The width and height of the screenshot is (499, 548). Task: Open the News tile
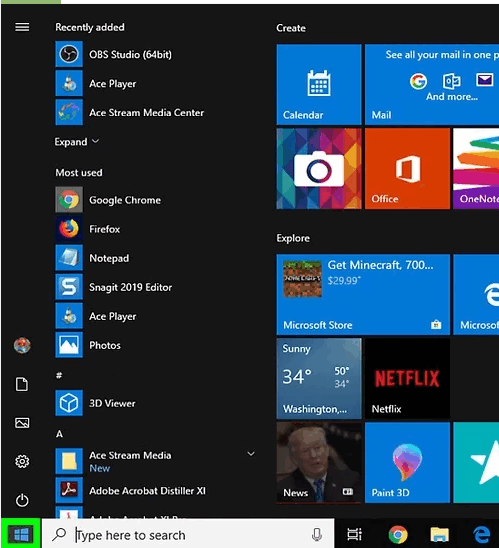click(319, 462)
